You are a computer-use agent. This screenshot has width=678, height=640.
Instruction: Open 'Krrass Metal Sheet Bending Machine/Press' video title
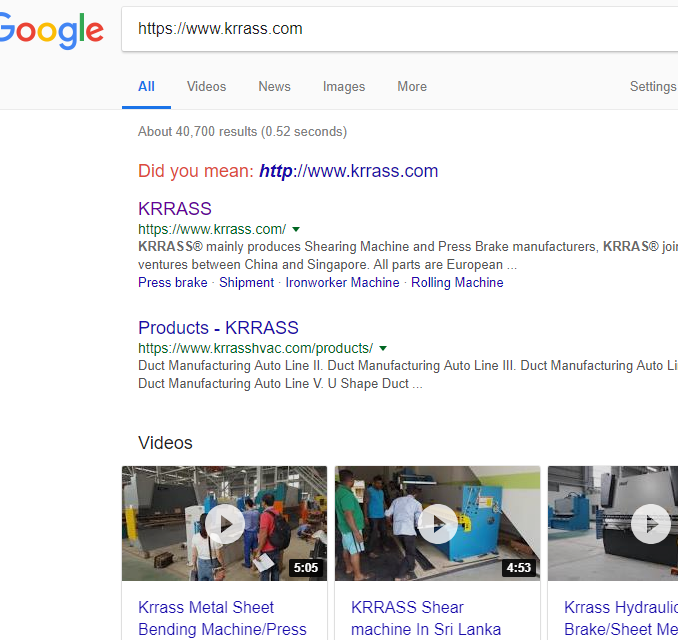click(222, 618)
